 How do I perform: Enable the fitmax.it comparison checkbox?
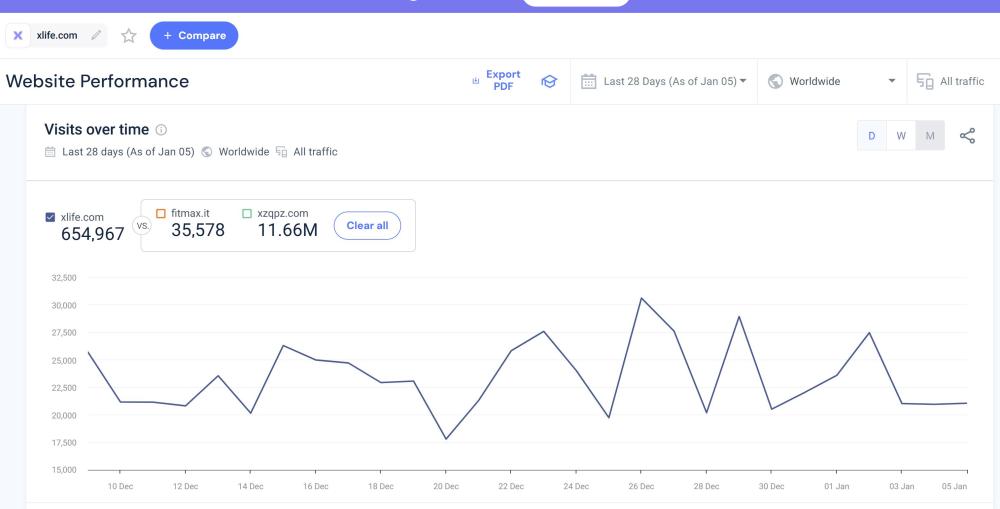[161, 213]
